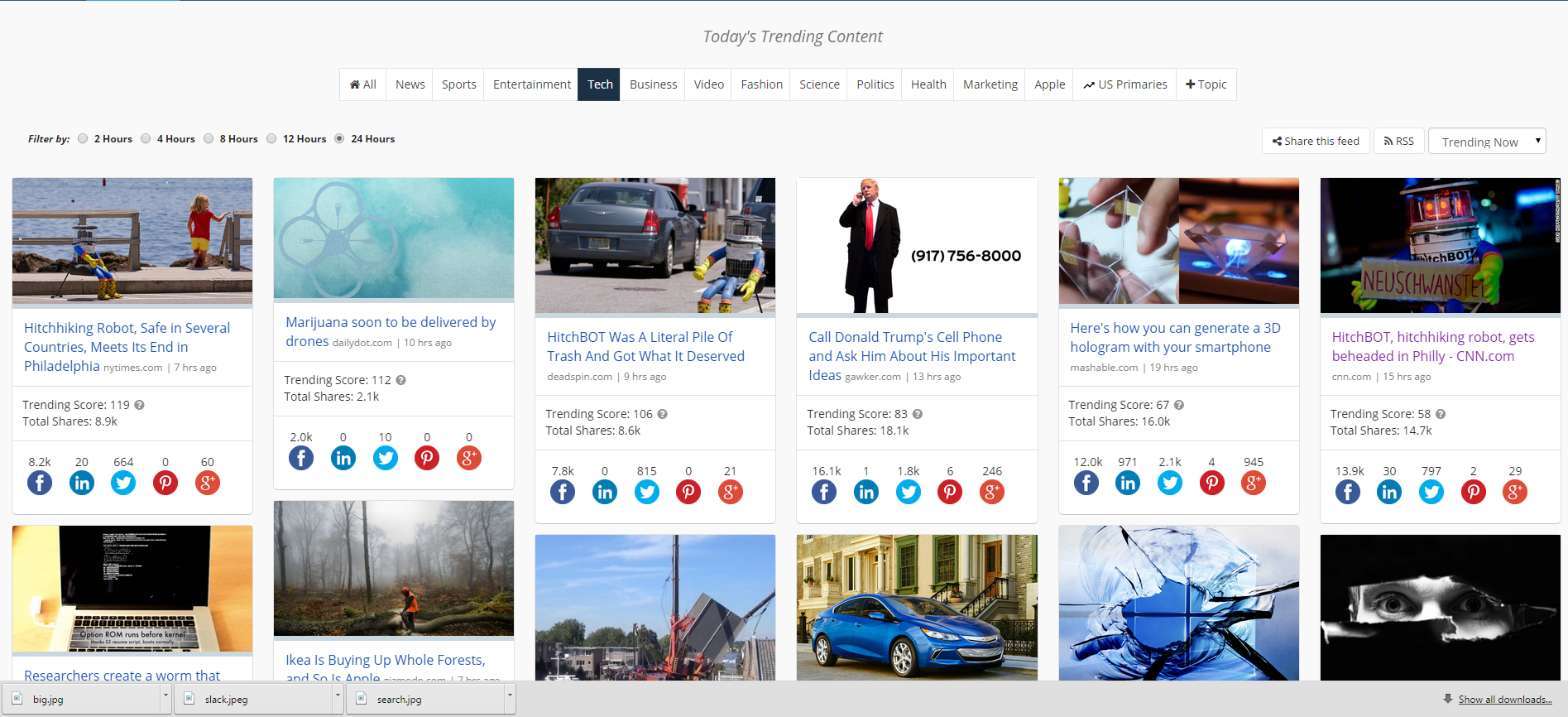Add a custom Topic tab
This screenshot has height=717, width=1568.
(x=1206, y=84)
